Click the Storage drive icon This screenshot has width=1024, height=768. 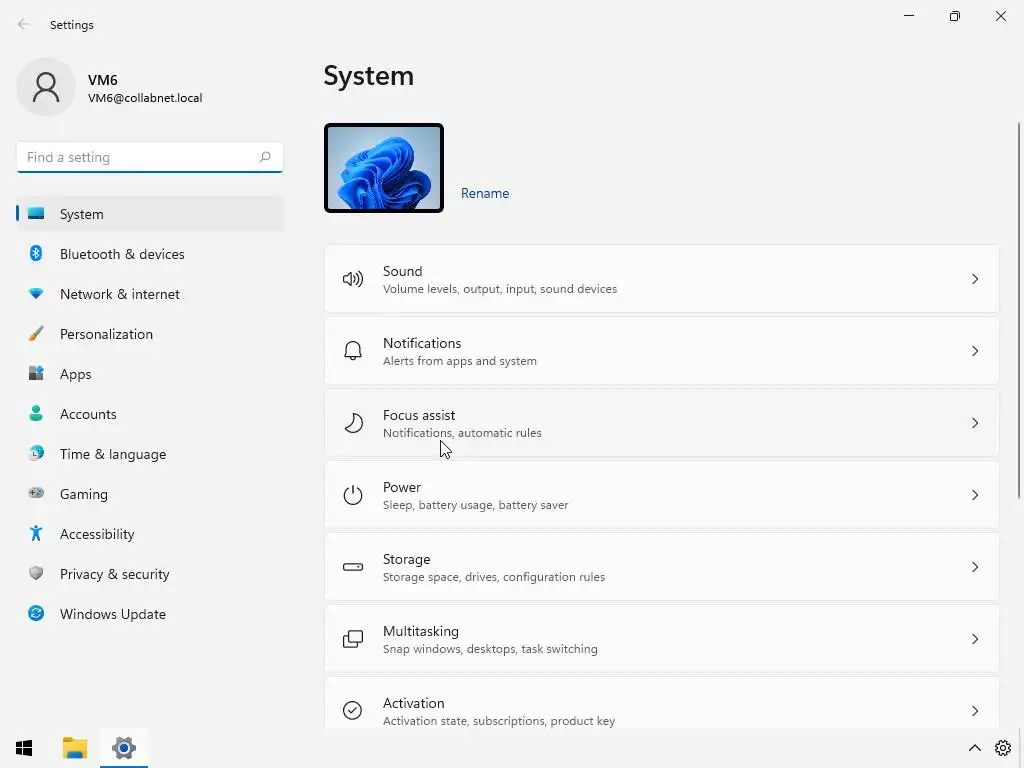(x=353, y=567)
